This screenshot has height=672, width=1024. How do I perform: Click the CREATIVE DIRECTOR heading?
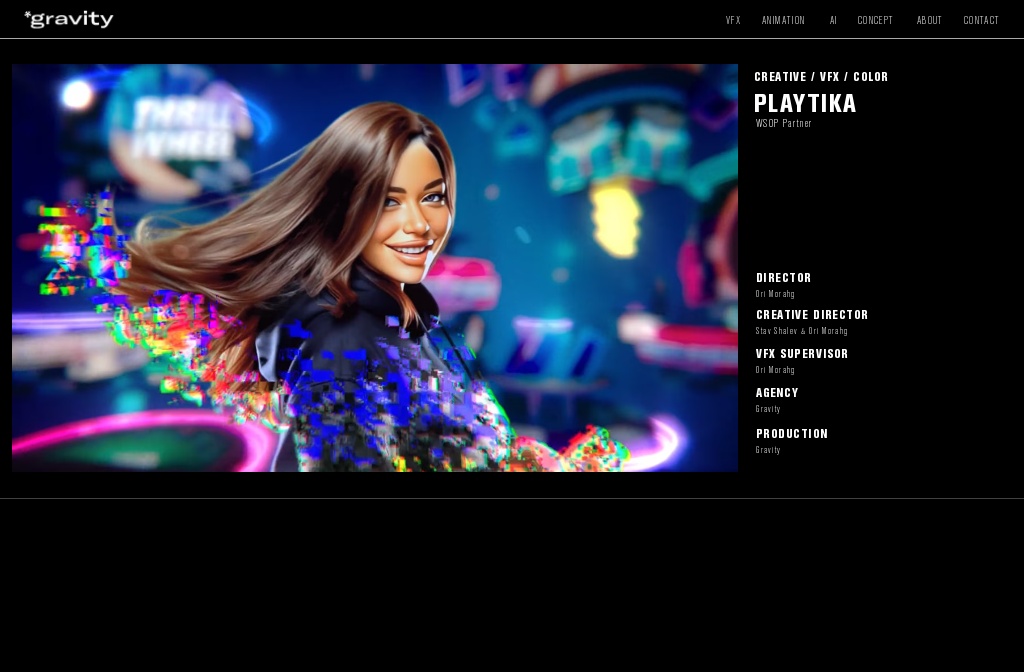[x=812, y=315]
